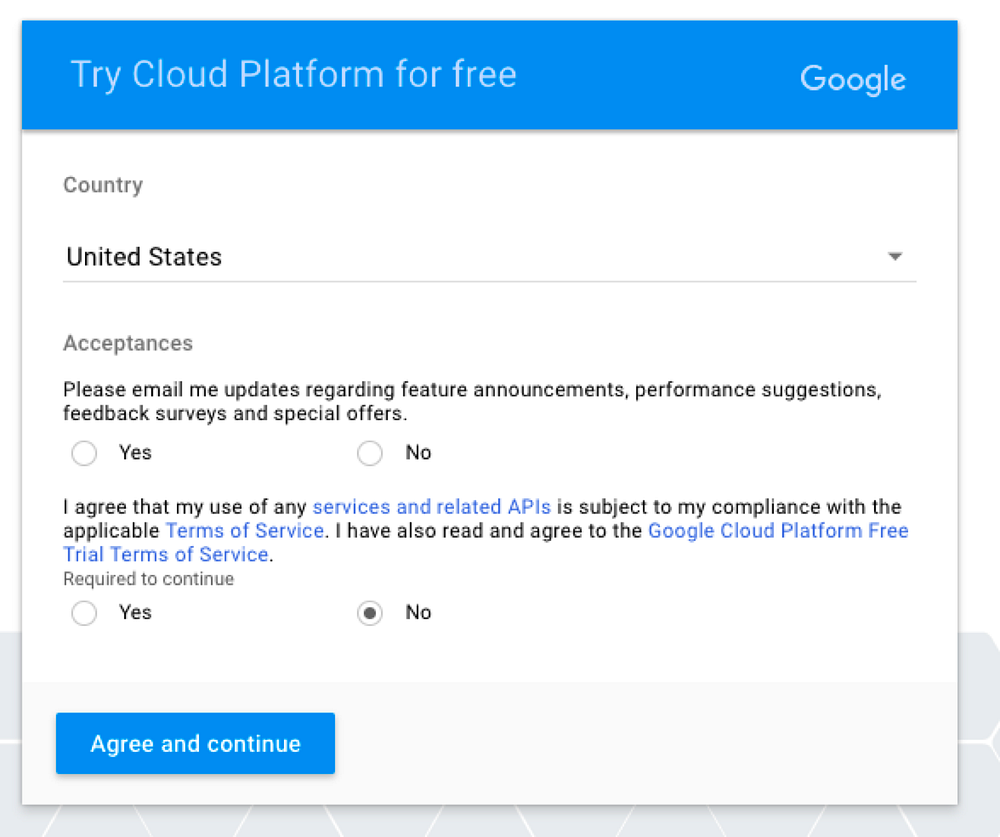Open the applicable Terms of Service link

[244, 530]
